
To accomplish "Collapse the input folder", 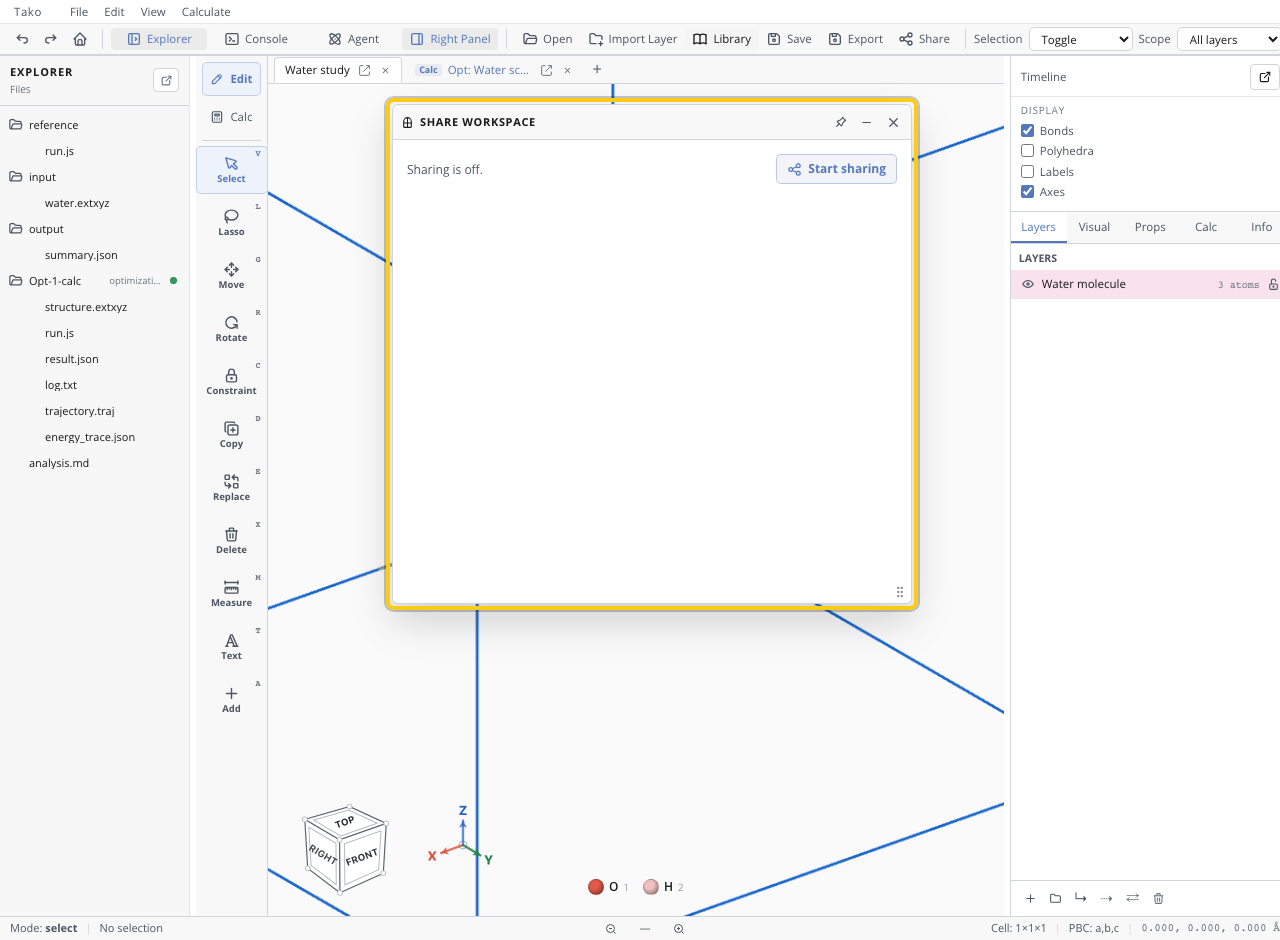I will [16, 177].
